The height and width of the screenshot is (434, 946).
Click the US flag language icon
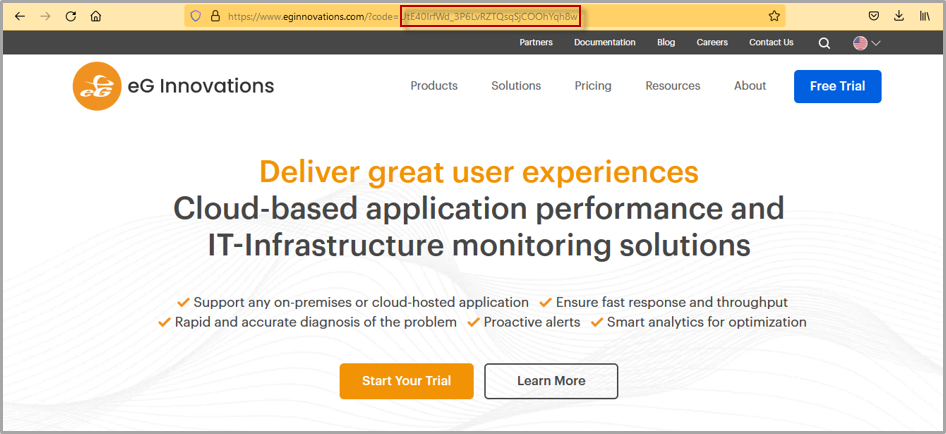coord(860,43)
